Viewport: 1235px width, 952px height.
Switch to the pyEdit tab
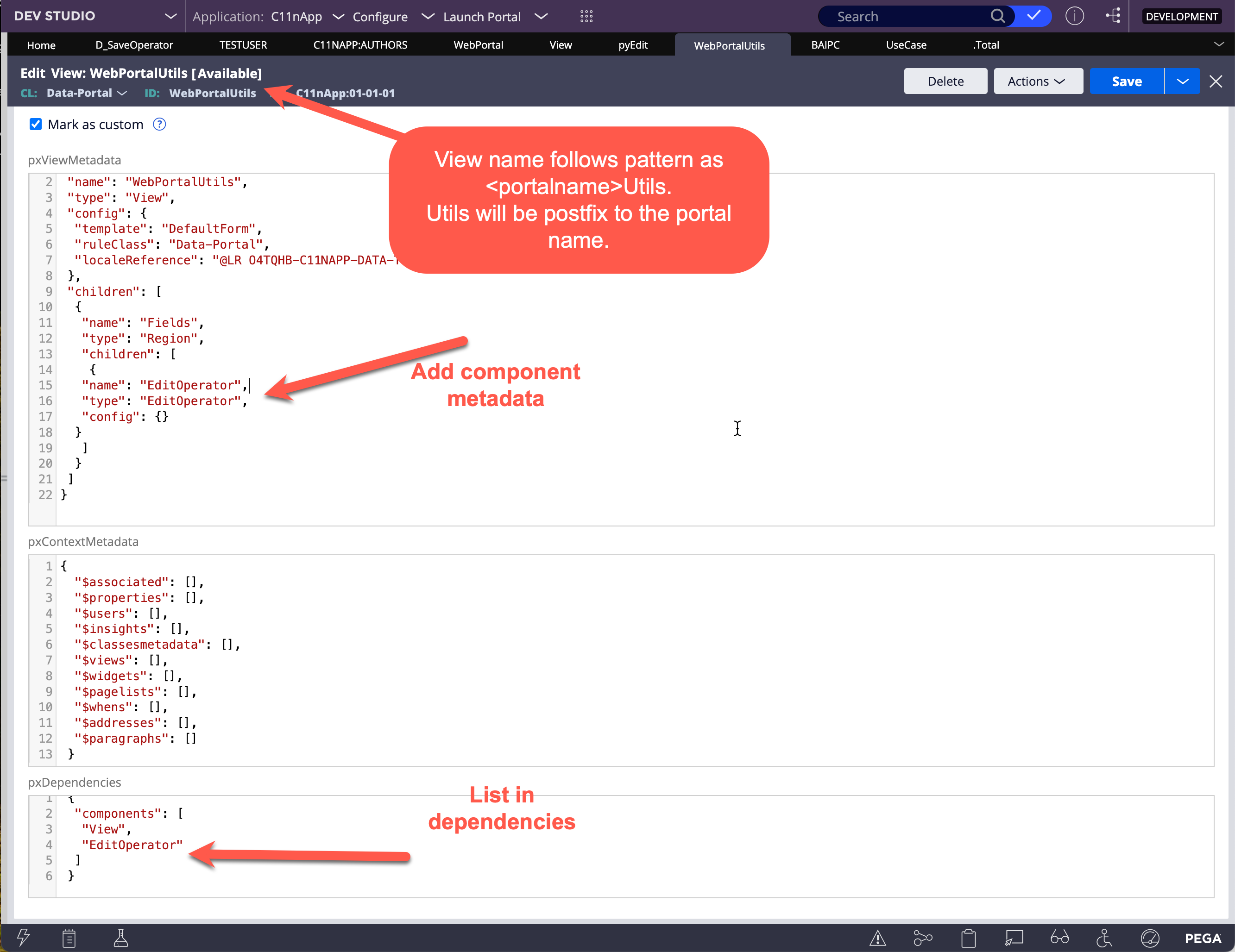tap(633, 44)
